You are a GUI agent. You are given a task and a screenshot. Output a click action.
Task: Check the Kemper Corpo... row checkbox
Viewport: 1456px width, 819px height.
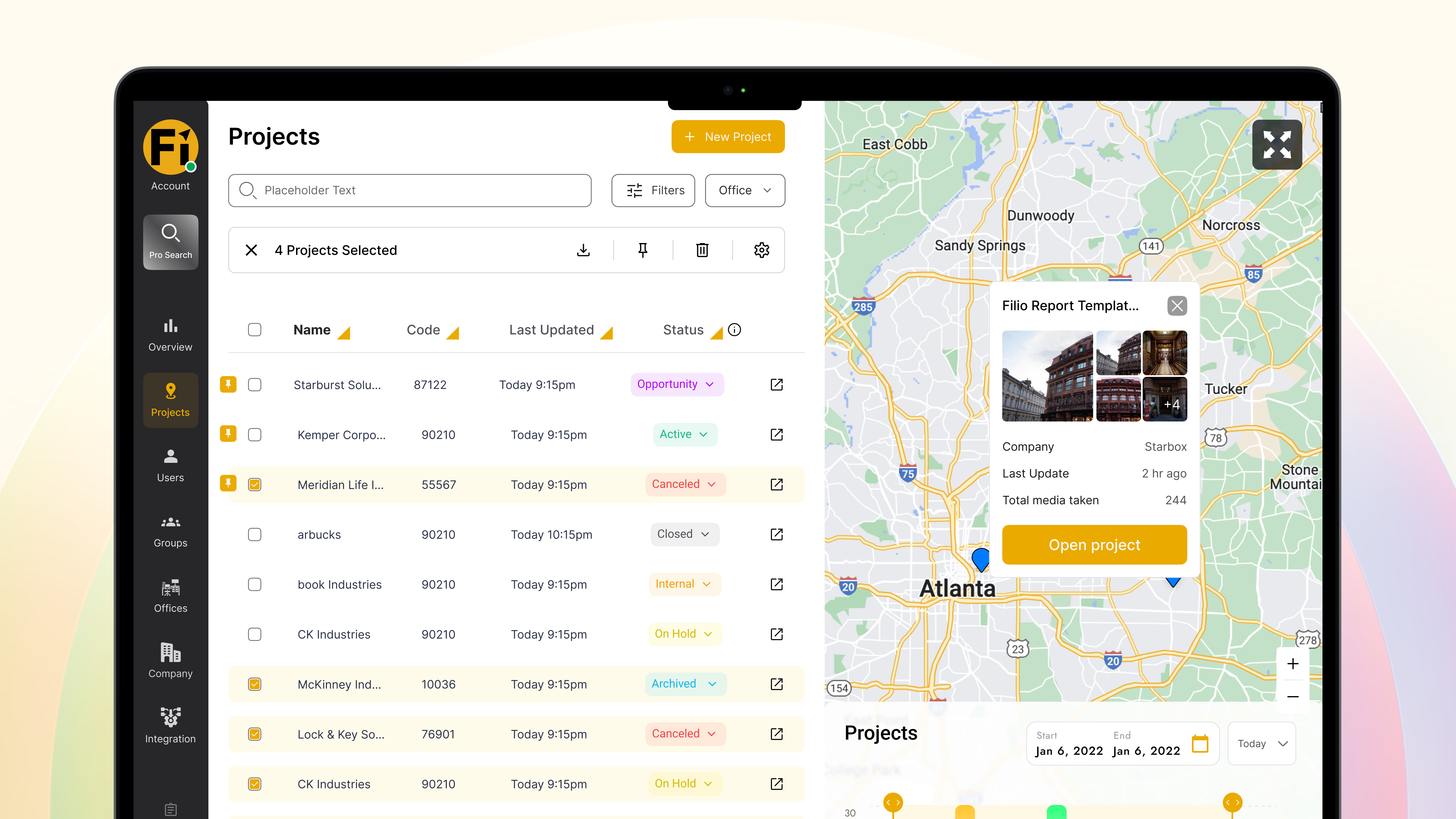(x=254, y=434)
